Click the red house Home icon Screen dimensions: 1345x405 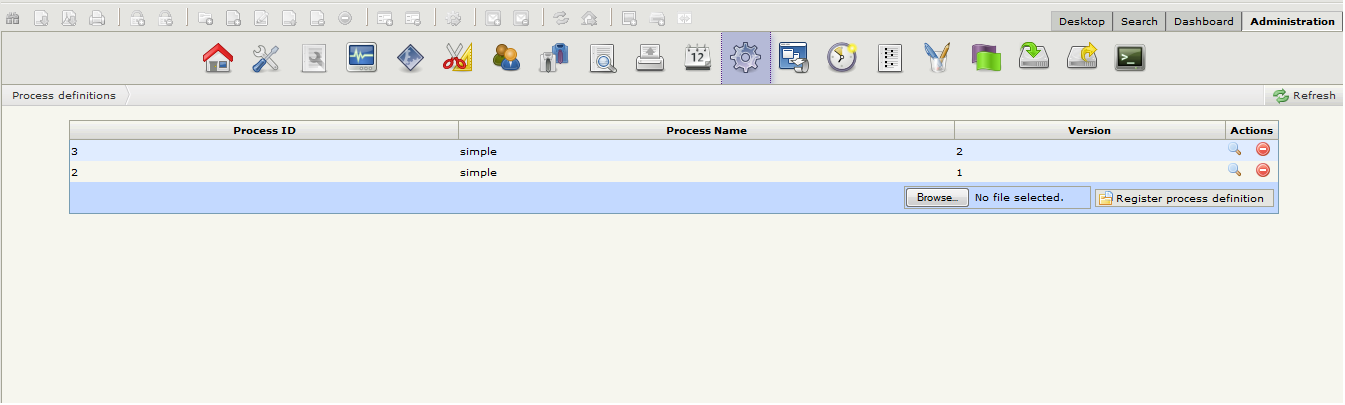point(217,58)
